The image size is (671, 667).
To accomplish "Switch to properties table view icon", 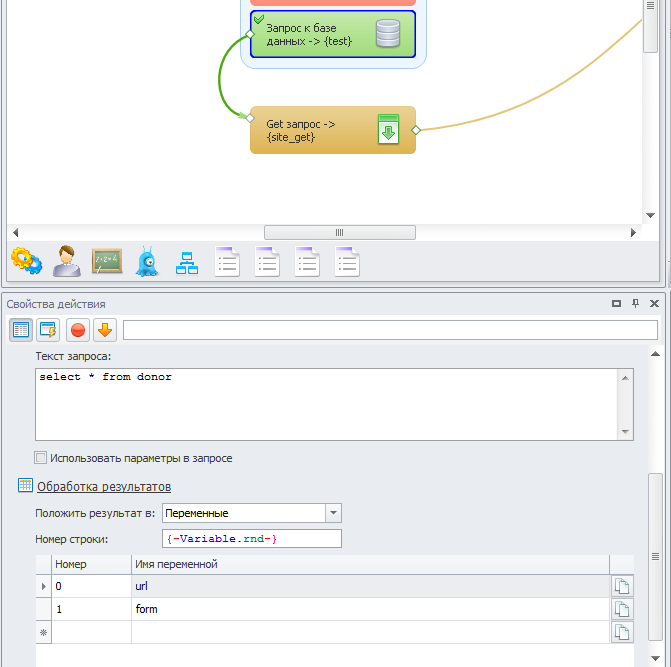I will pos(21,329).
